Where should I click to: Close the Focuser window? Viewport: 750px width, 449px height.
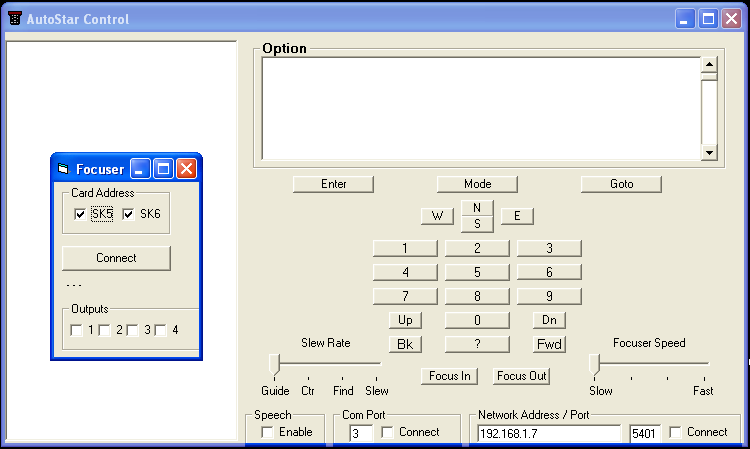tap(187, 169)
